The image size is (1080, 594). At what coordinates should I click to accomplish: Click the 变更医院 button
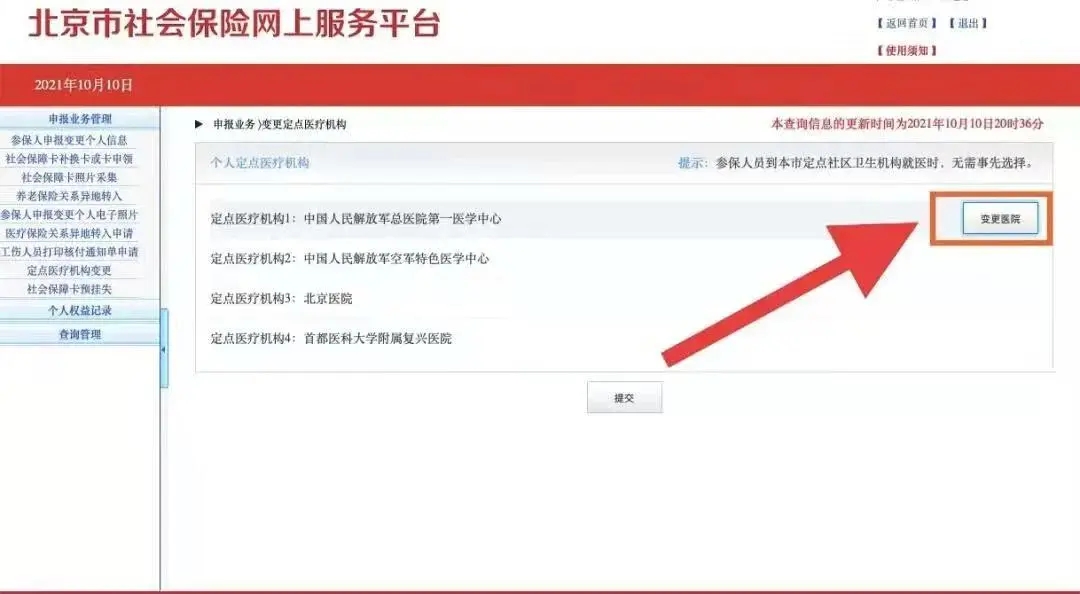click(1000, 218)
